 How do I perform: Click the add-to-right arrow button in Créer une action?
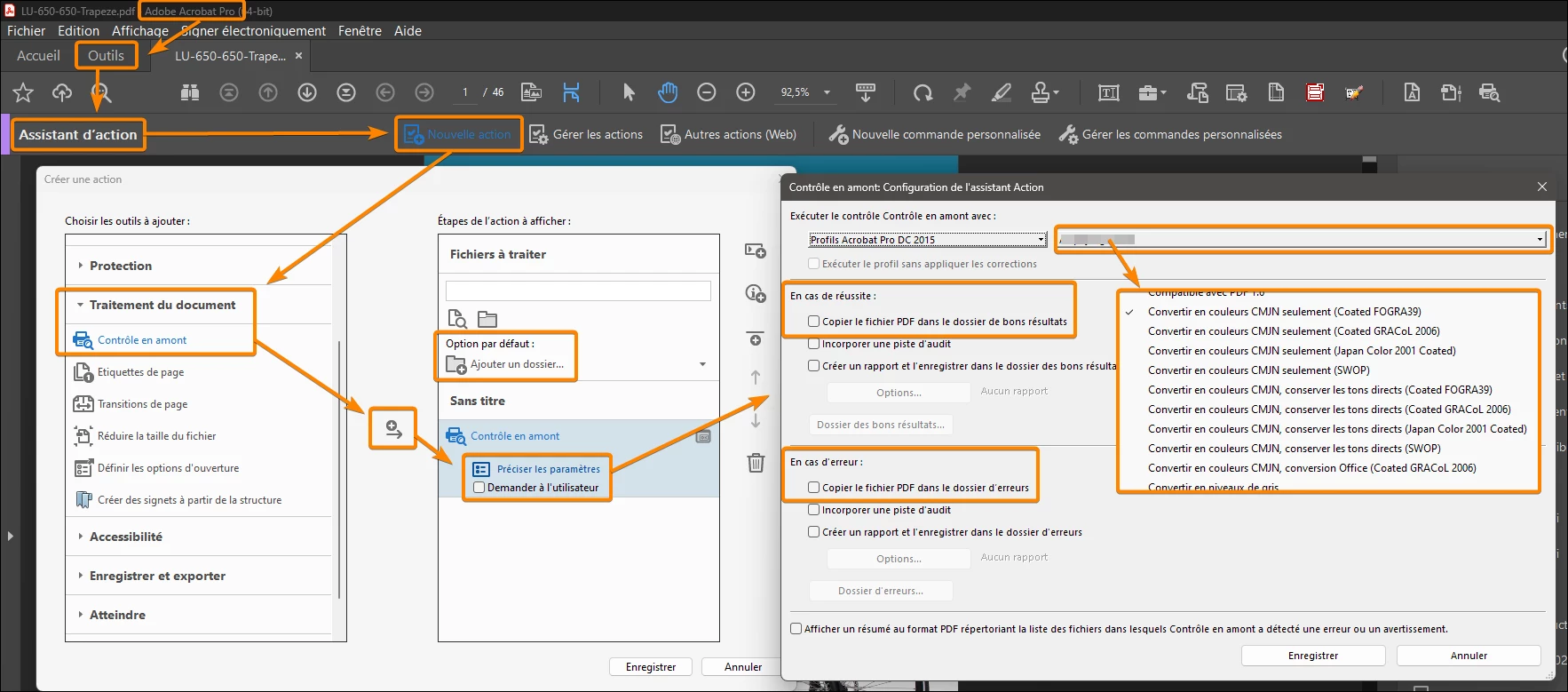[x=393, y=430]
